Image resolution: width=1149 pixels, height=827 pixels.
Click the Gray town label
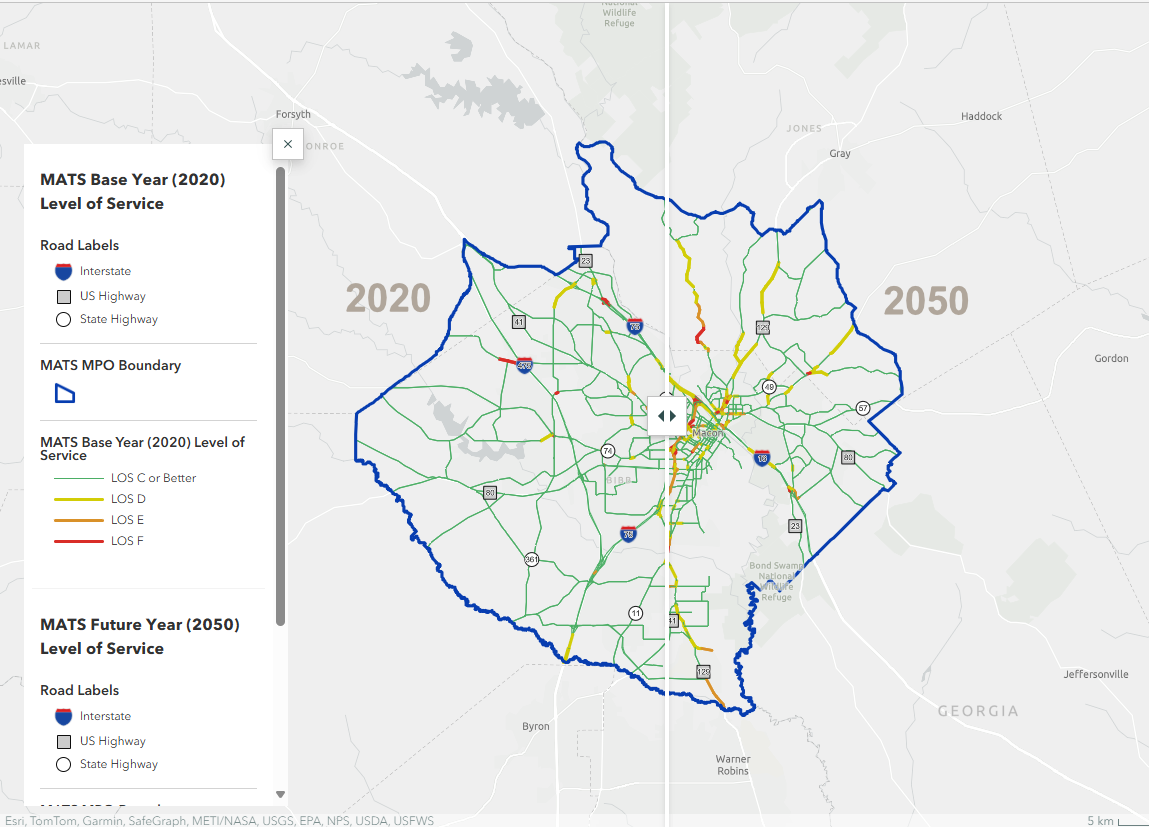click(x=840, y=154)
